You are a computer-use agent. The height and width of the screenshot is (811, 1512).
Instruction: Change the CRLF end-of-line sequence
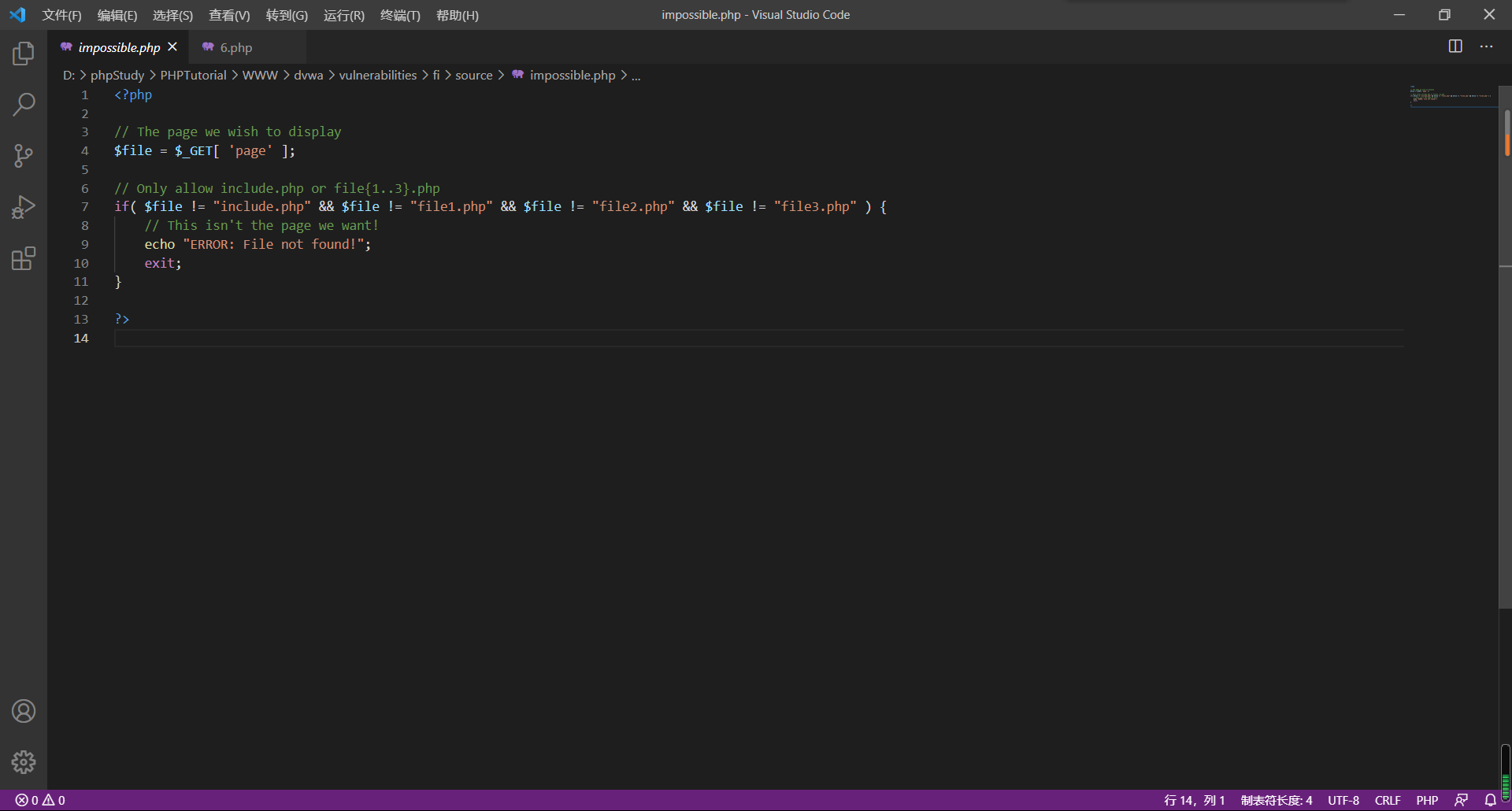tap(1387, 800)
